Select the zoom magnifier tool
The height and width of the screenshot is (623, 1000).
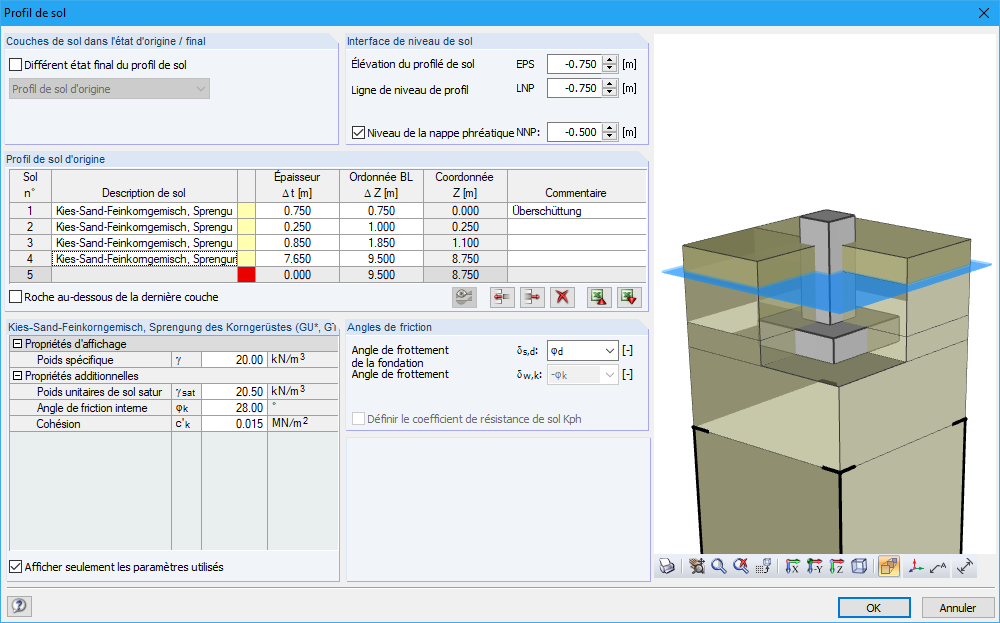[x=719, y=566]
